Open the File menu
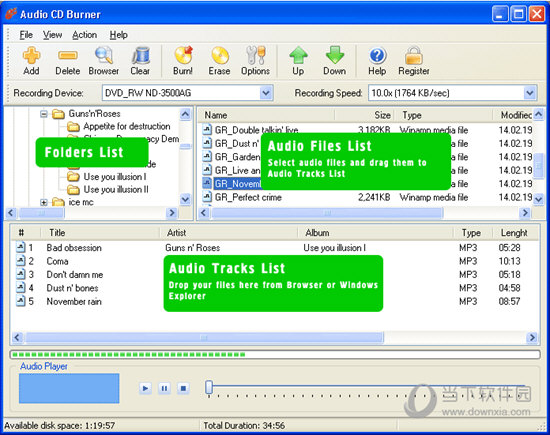The image size is (550, 435). (x=26, y=35)
